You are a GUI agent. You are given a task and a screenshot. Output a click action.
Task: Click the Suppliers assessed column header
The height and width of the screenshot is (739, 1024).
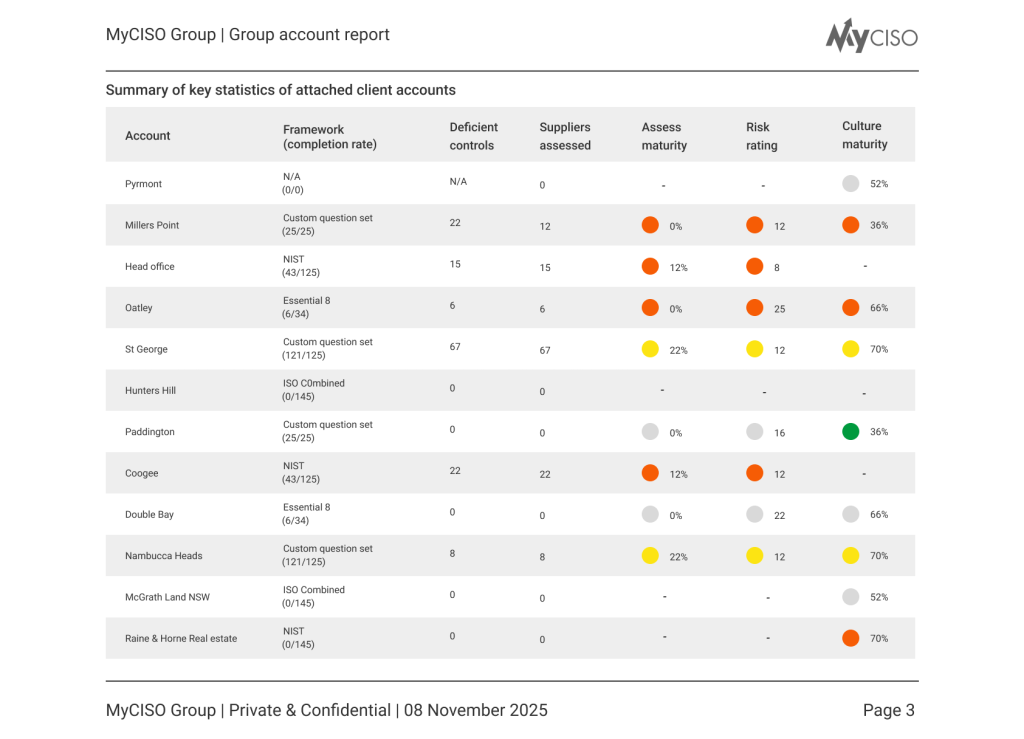click(x=565, y=135)
